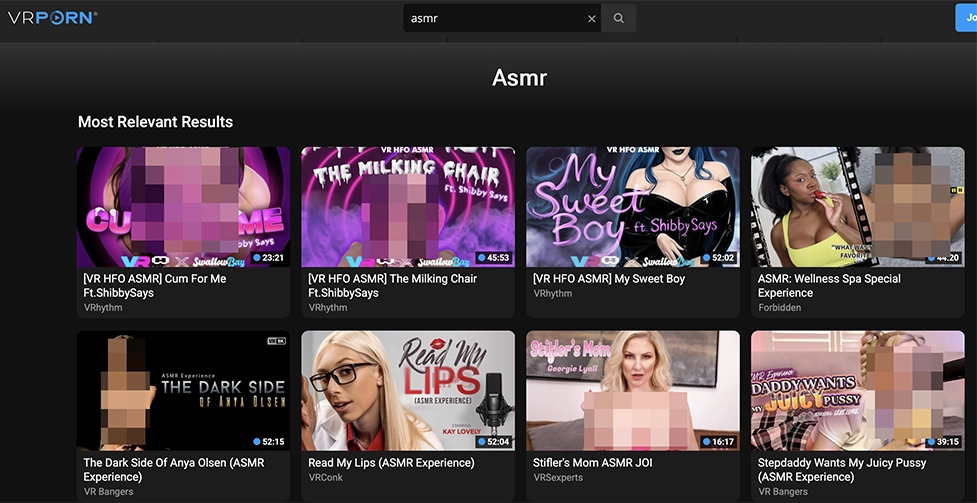
Task: Clear the search field with X icon
Action: (592, 19)
